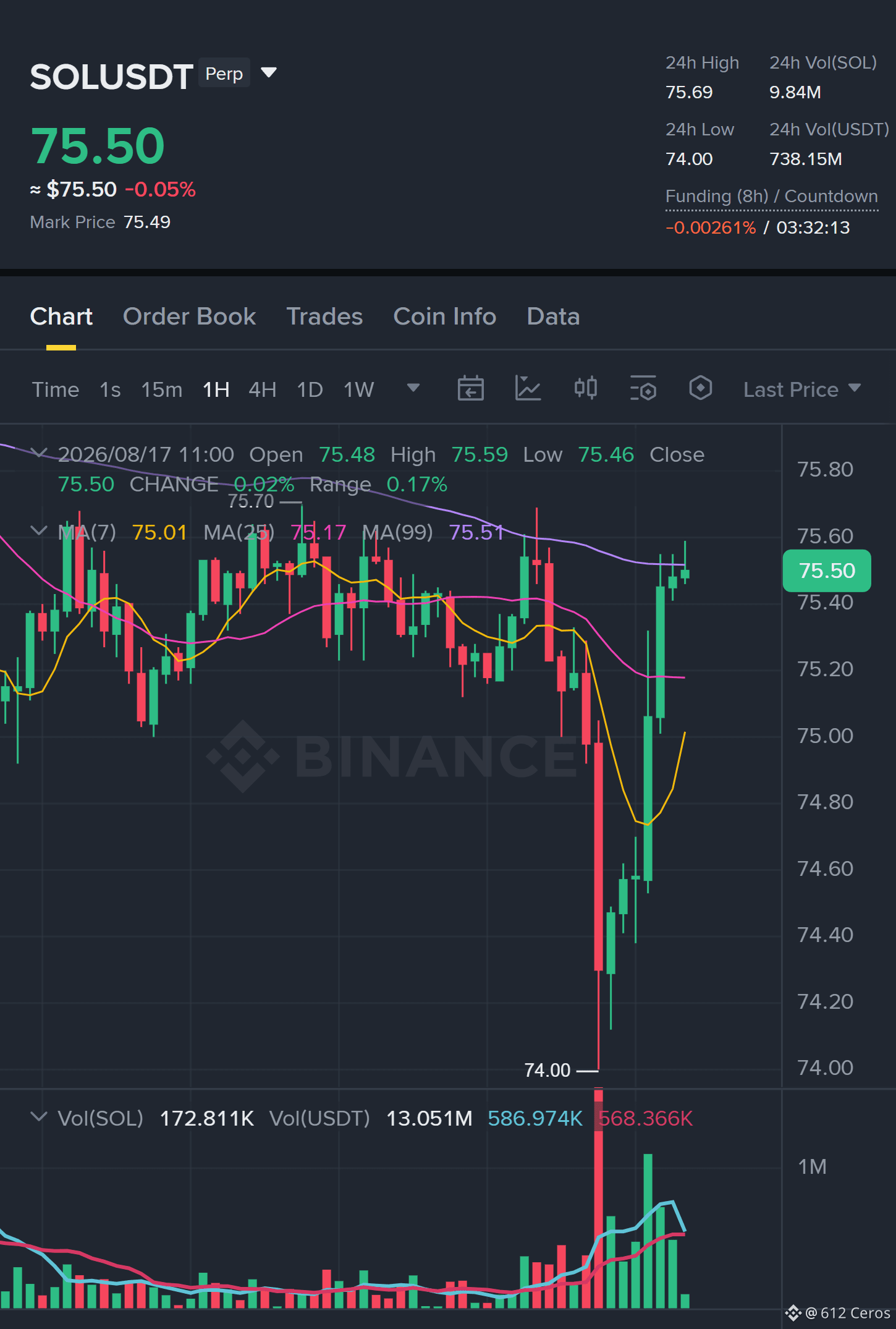Viewport: 896px width, 1329px height.
Task: Click the MA(25) value 75.17
Action: (x=318, y=532)
